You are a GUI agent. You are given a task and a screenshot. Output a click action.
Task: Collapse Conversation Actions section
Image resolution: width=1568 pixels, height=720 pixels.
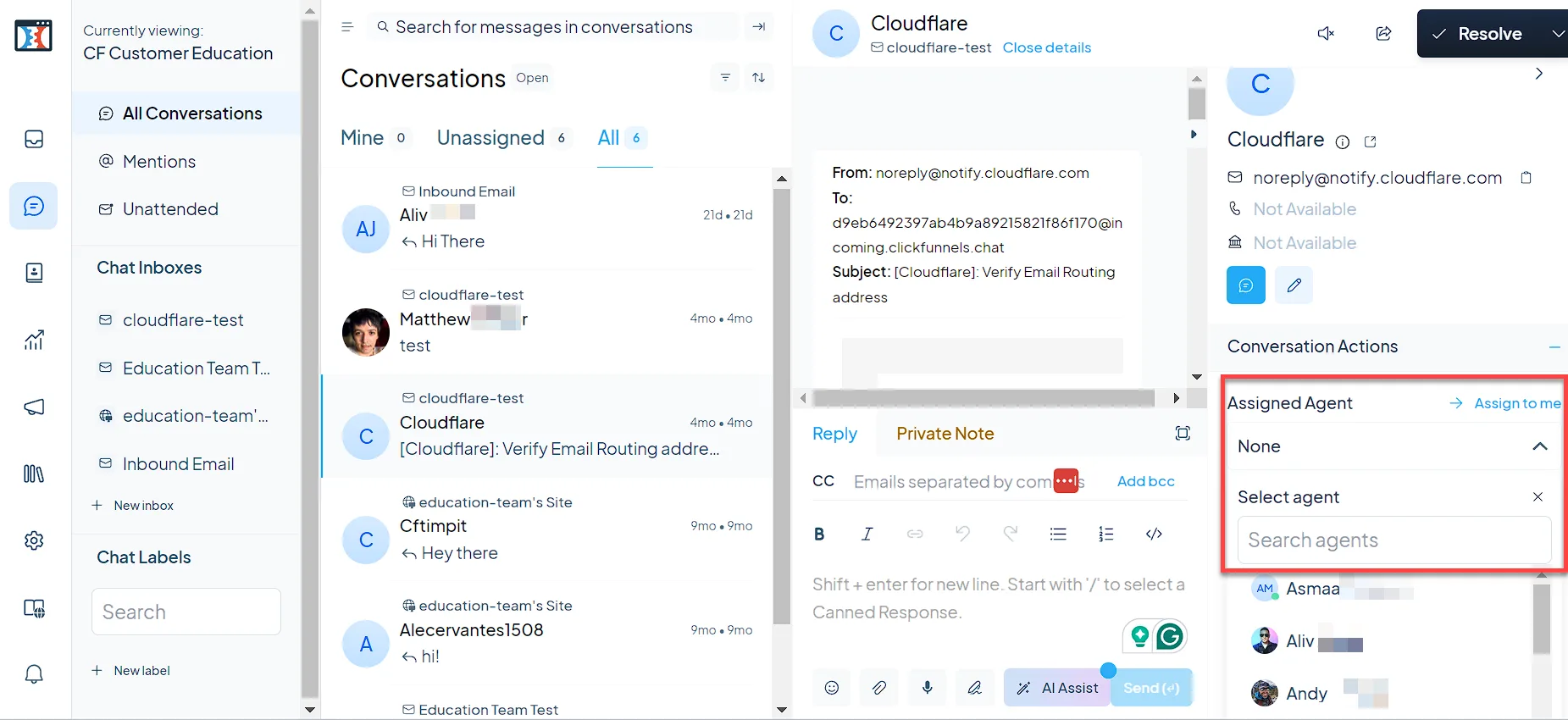tap(1554, 347)
